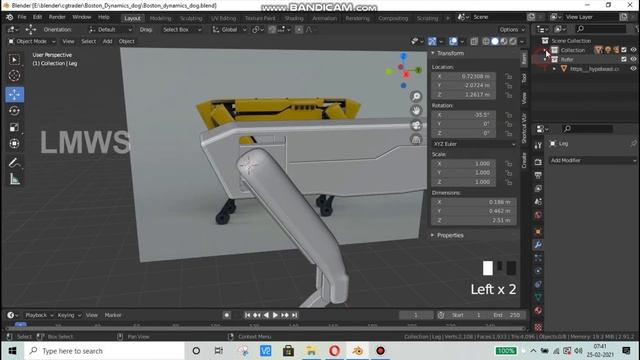
Task: Open the Physics properties tab
Action: [x=538, y=271]
